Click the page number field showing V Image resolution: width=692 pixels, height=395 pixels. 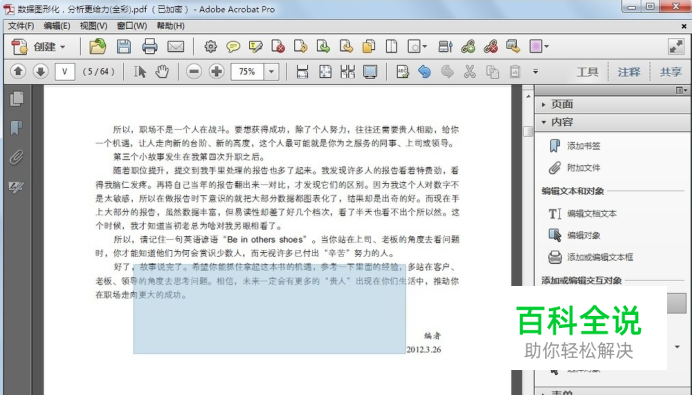point(65,71)
